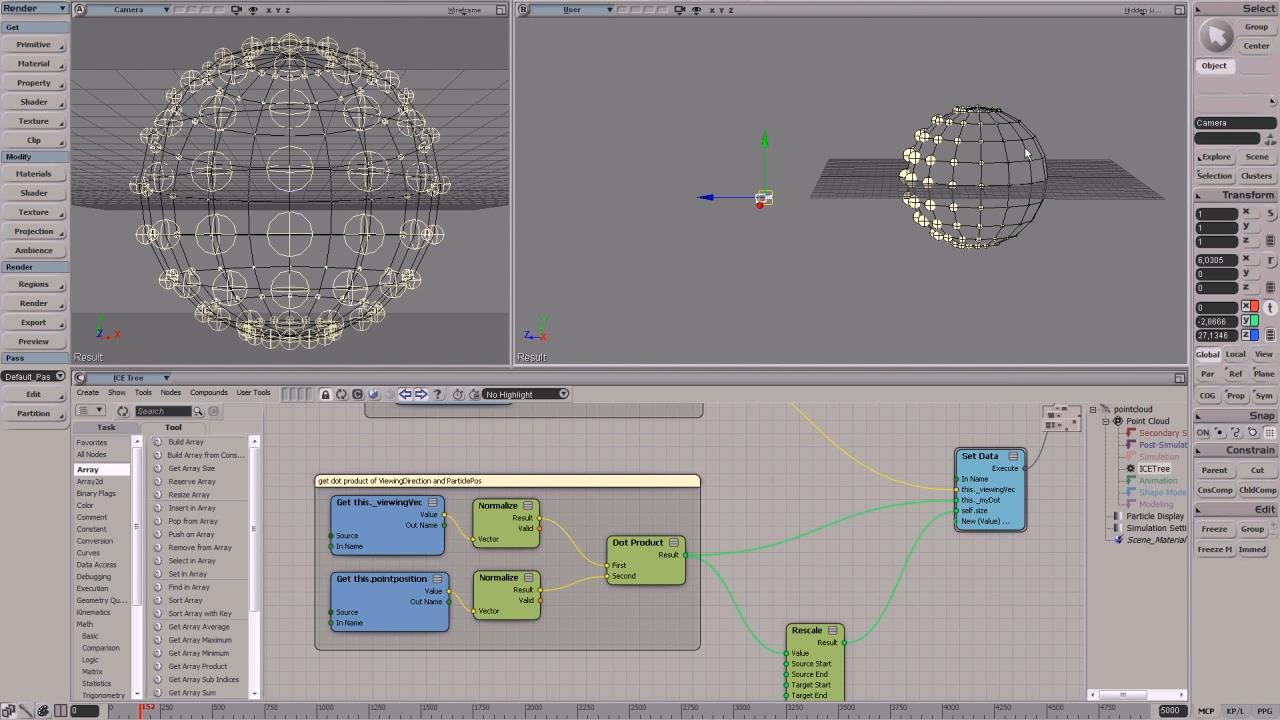The image size is (1280, 720).
Task: Select snap to grid icon
Action: tap(1270, 433)
